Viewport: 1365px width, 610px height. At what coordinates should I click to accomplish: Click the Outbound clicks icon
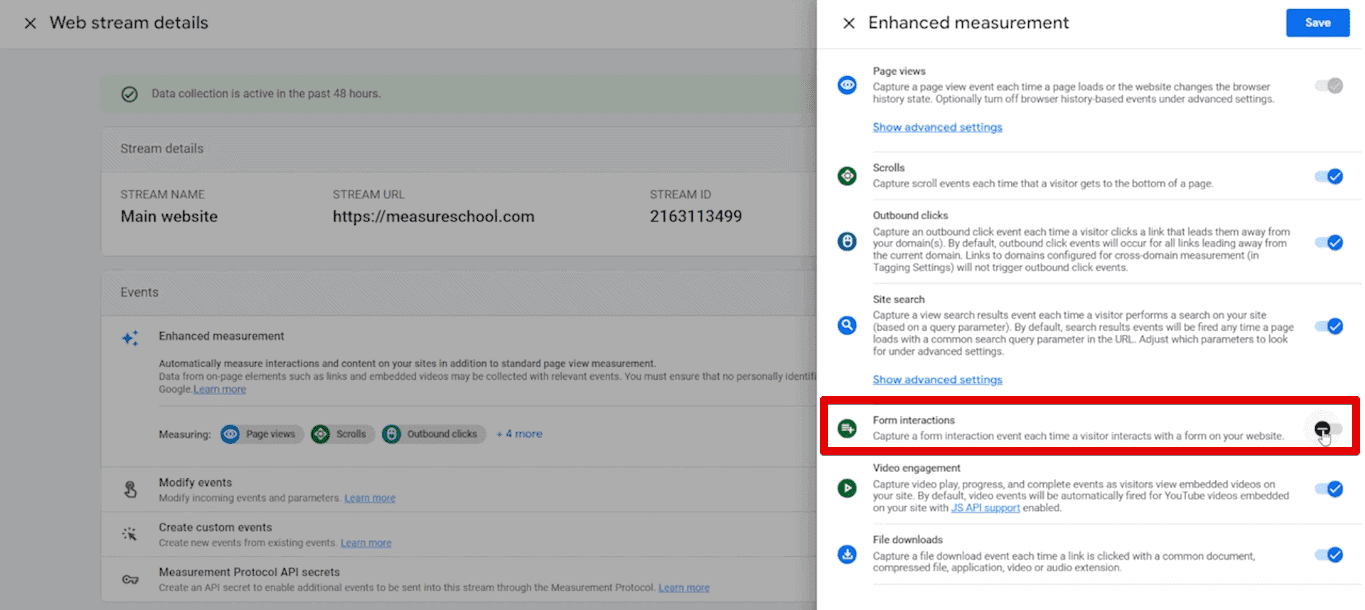[846, 242]
